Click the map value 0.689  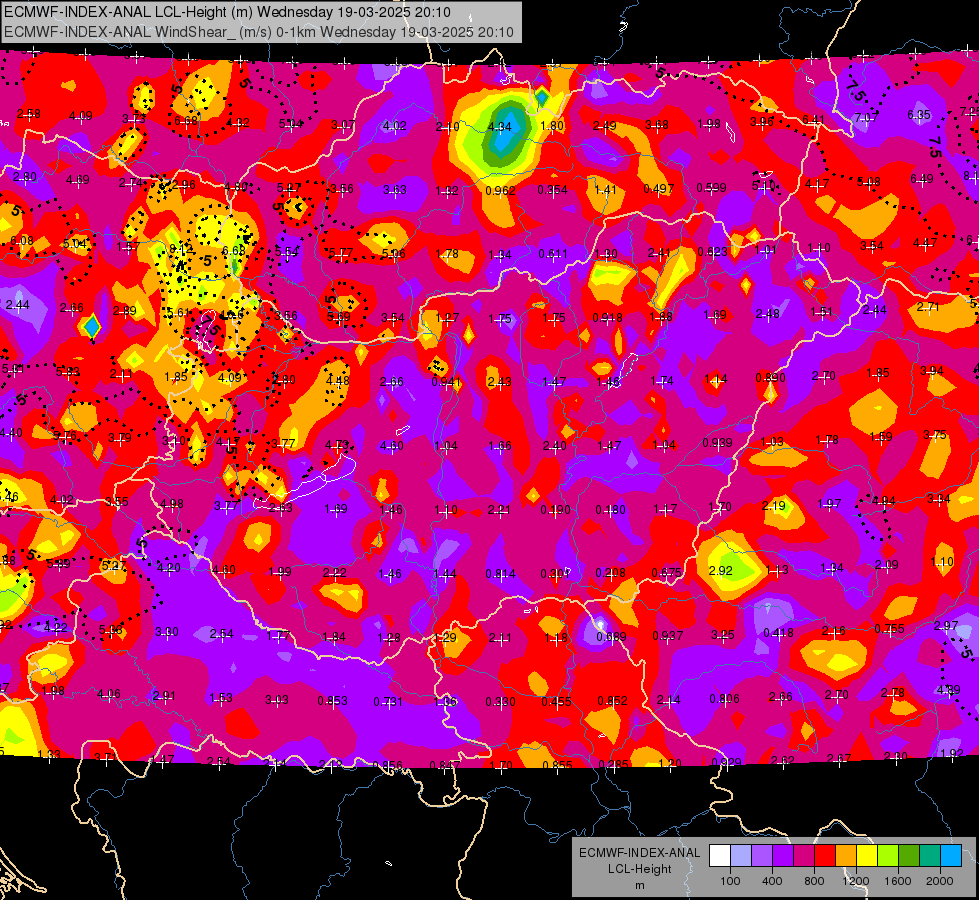pyautogui.click(x=611, y=637)
